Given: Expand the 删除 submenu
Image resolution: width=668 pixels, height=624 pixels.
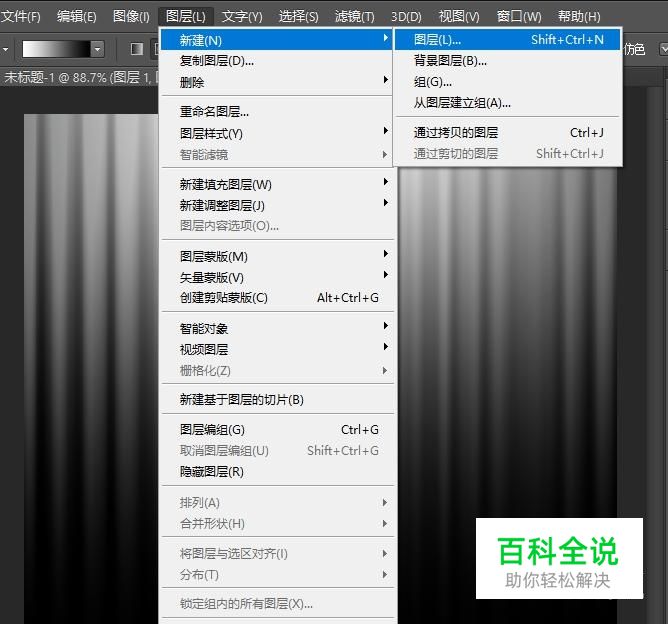Looking at the screenshot, I should pos(276,82).
